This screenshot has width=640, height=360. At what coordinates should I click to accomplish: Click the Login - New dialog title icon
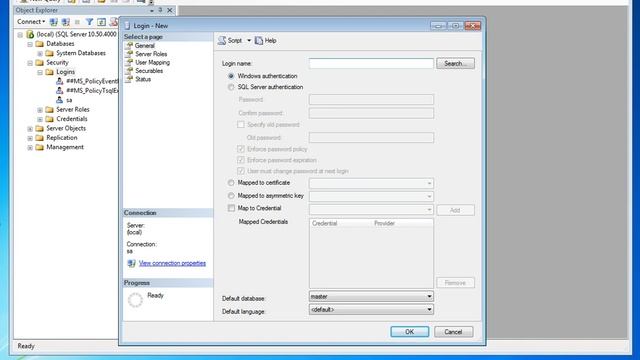[127, 26]
